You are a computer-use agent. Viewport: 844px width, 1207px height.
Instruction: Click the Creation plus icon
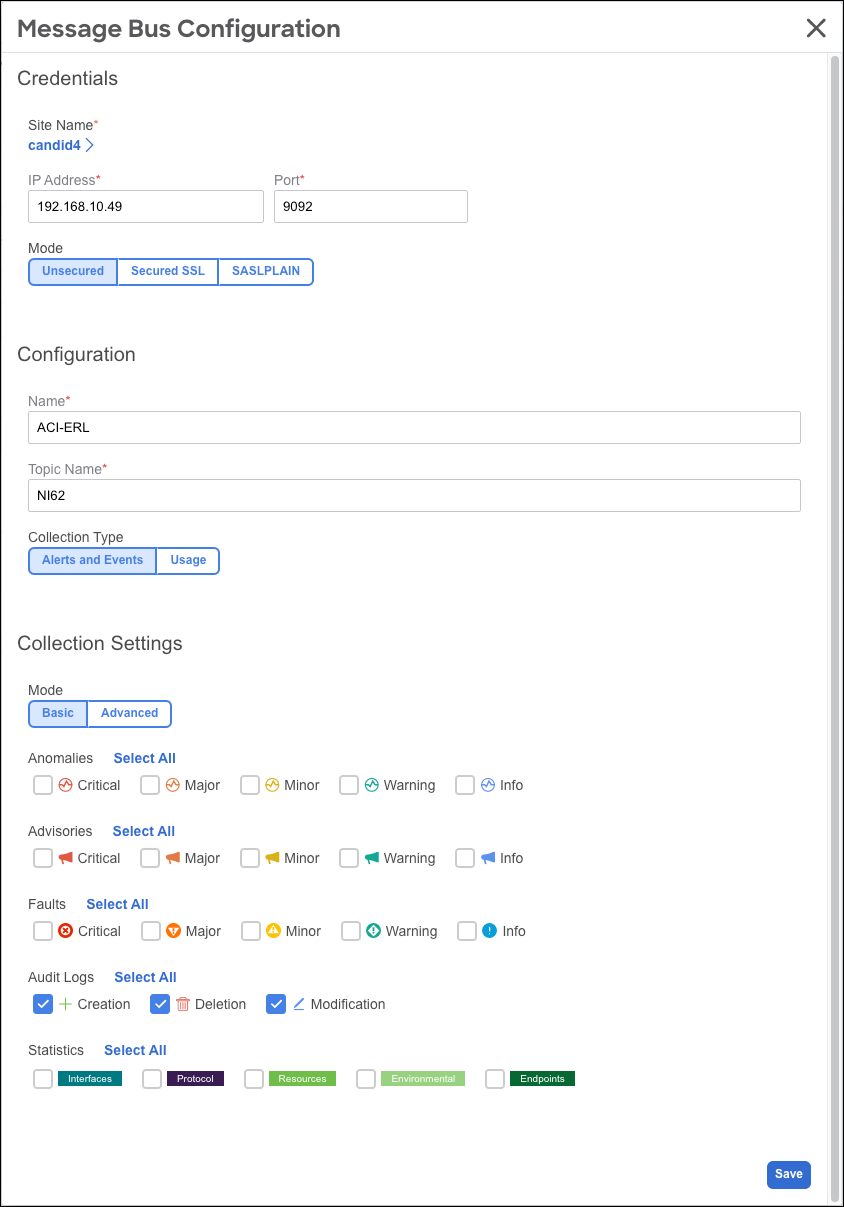67,1004
